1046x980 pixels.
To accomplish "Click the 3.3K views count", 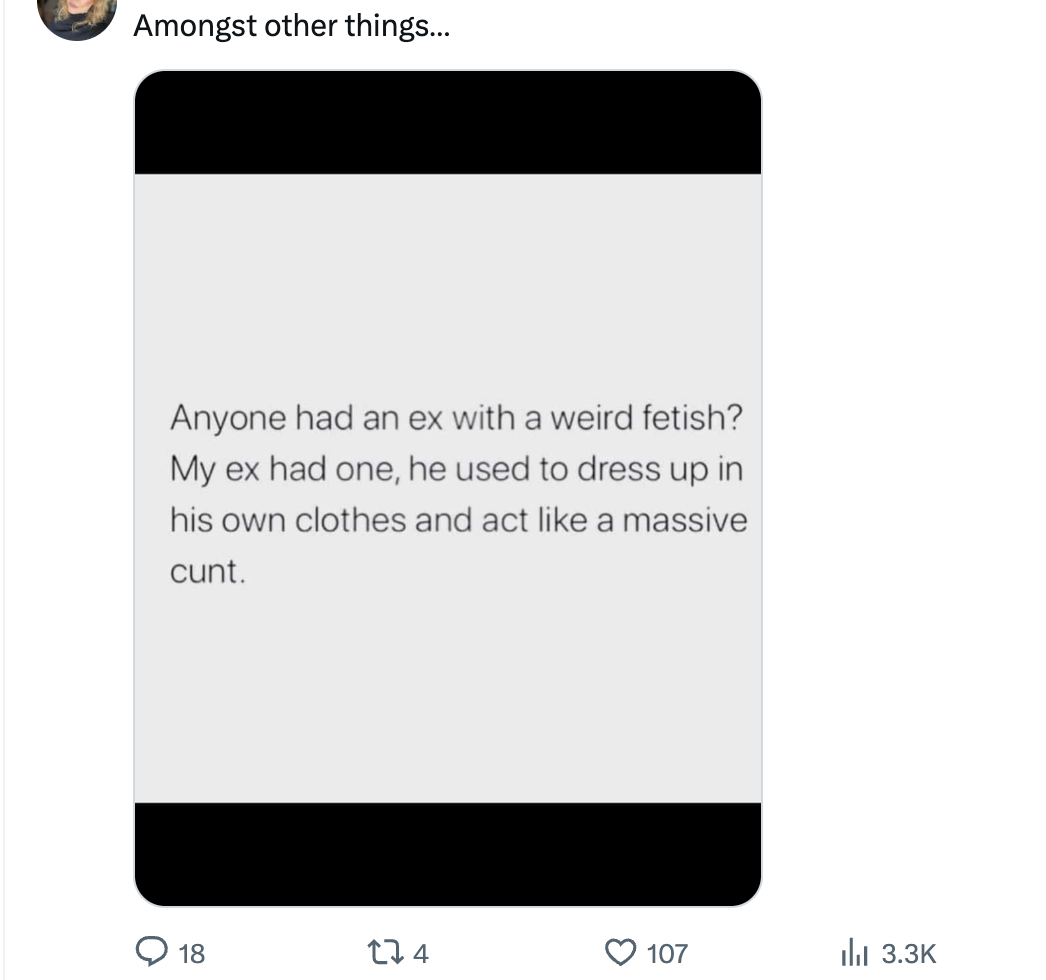I will click(x=908, y=953).
